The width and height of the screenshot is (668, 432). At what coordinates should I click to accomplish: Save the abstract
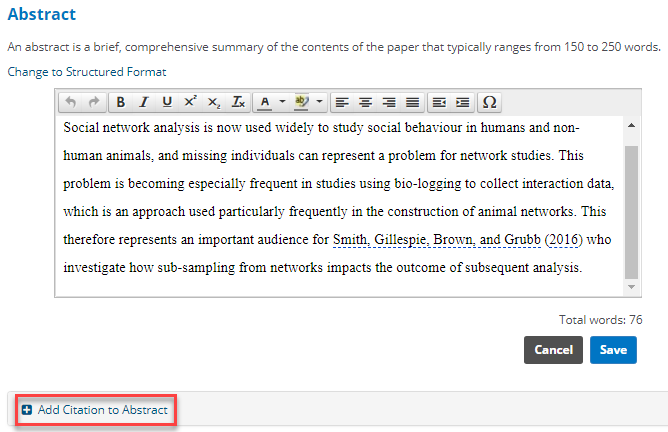tap(613, 350)
